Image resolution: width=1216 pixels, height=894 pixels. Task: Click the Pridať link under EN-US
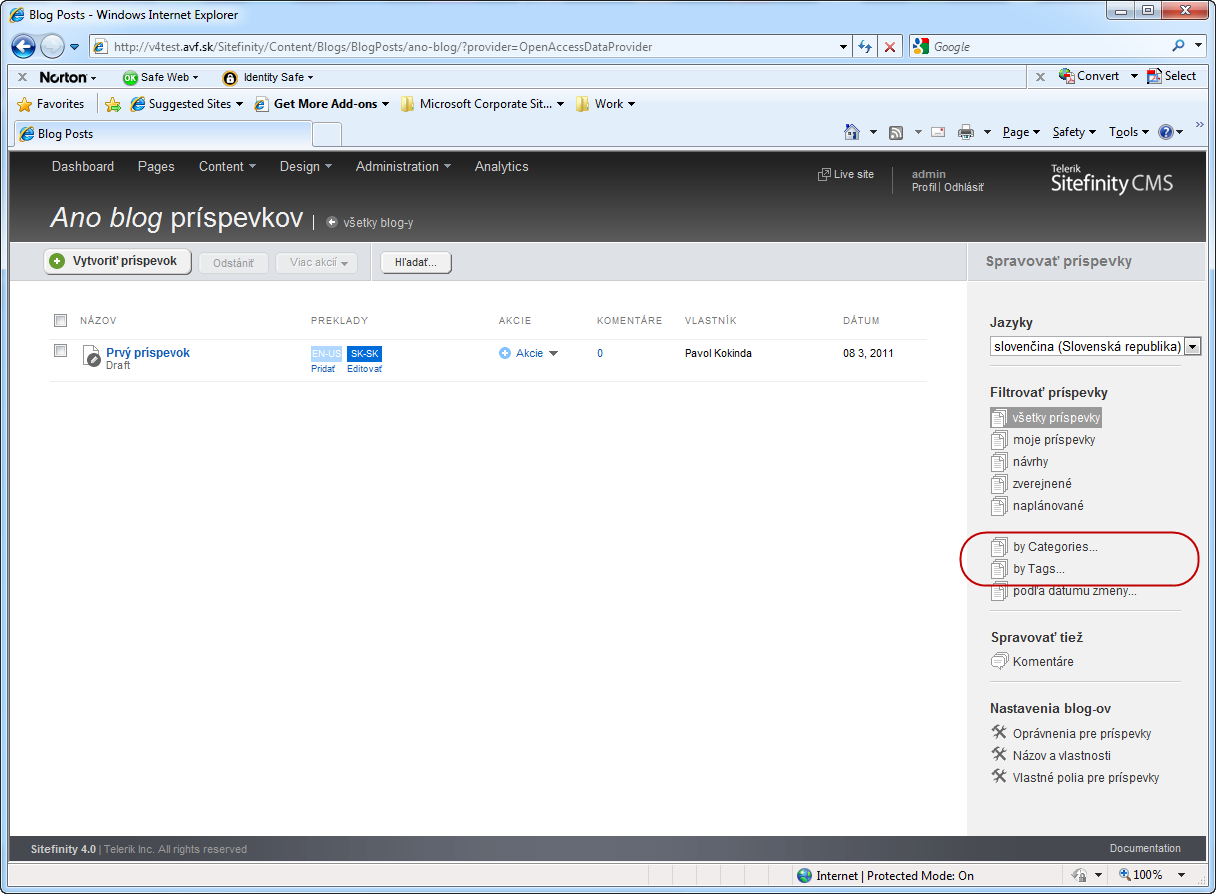[323, 369]
